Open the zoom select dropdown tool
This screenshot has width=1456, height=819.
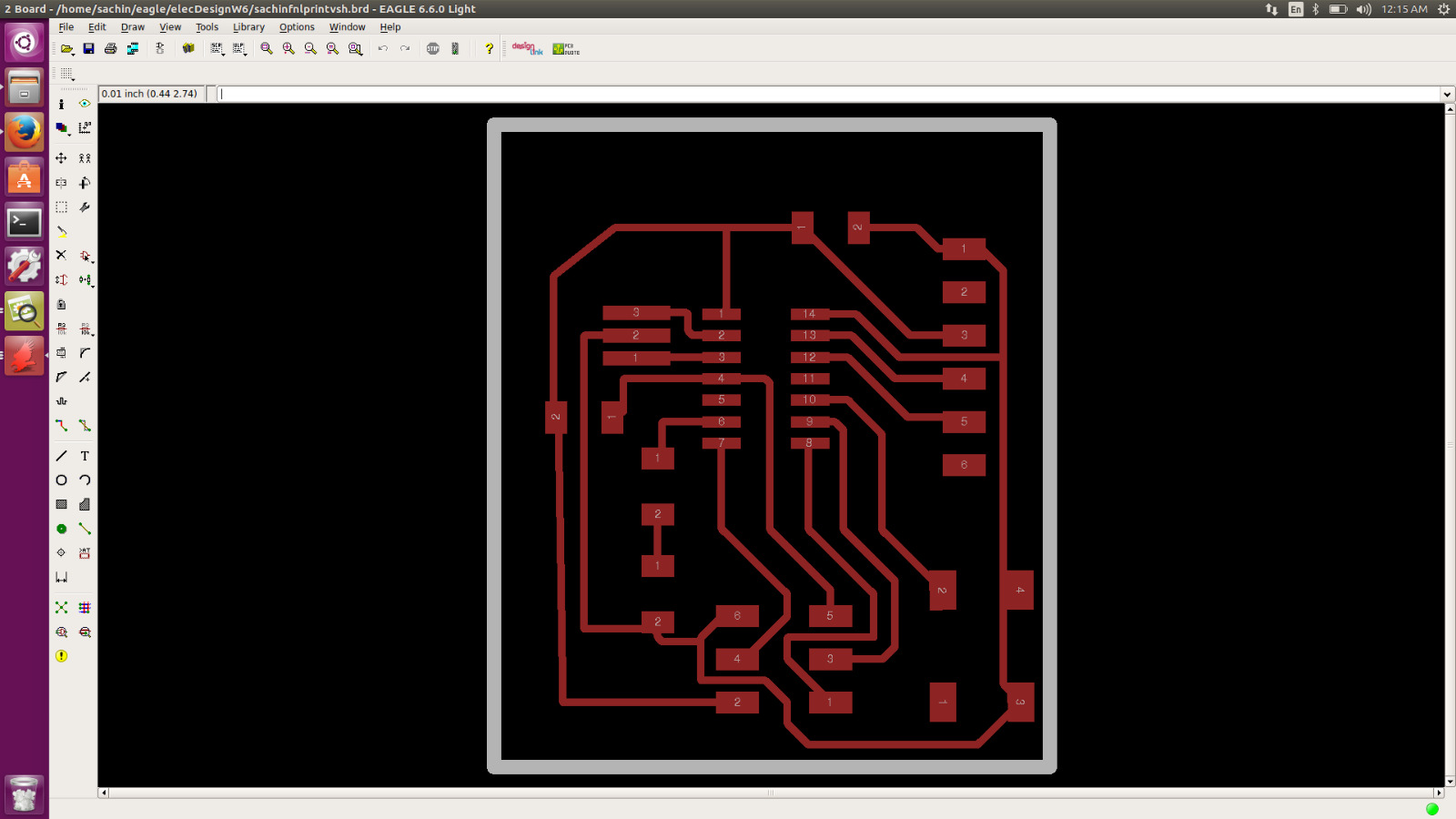tap(355, 48)
